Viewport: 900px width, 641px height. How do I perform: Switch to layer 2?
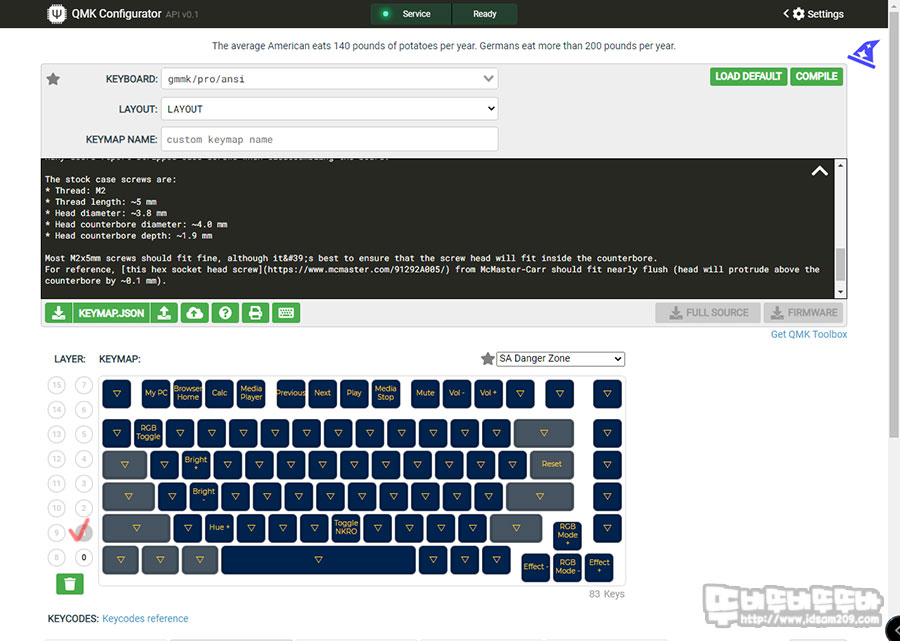tap(84, 508)
